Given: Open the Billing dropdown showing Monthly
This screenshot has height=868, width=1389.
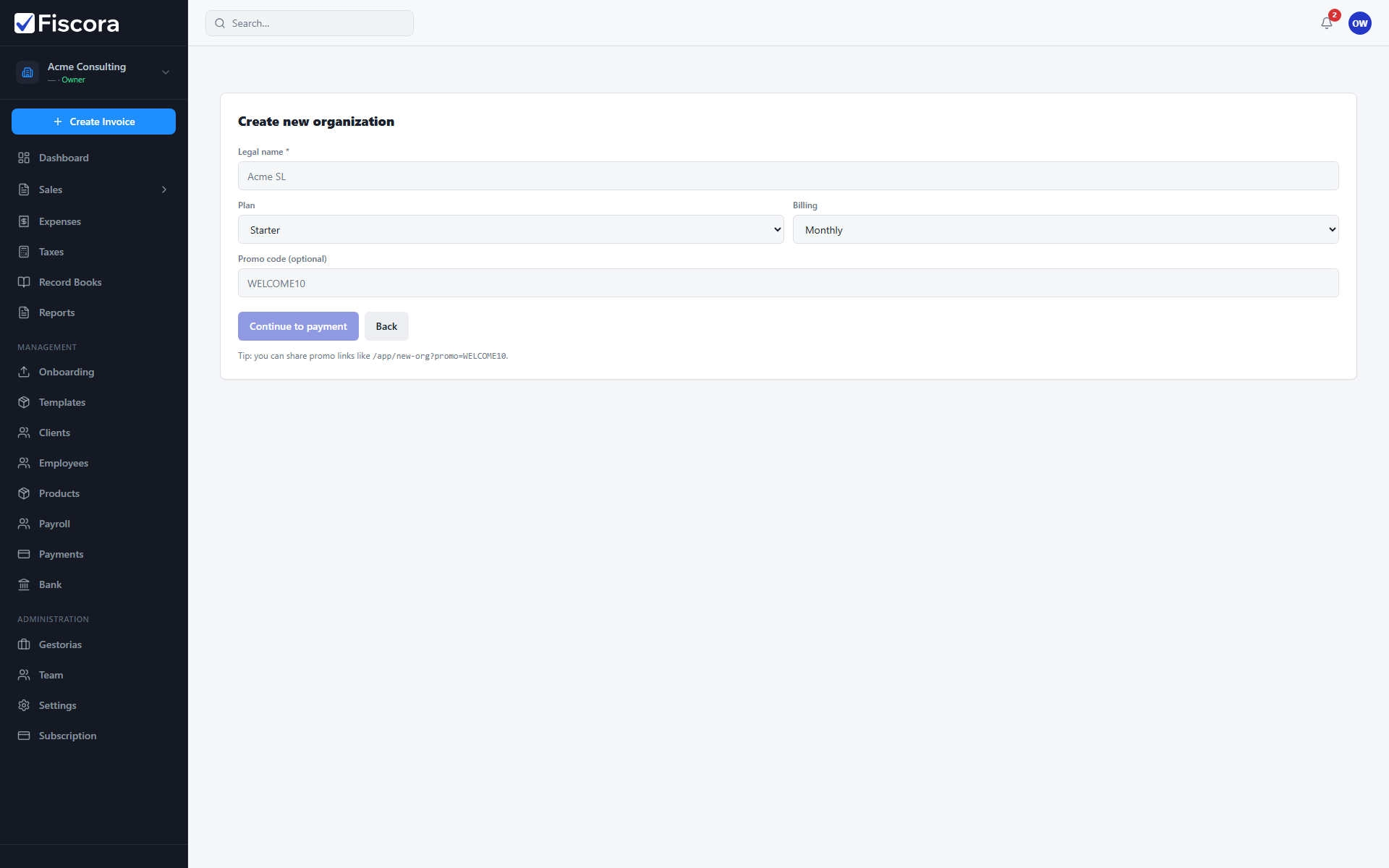Looking at the screenshot, I should (1066, 229).
